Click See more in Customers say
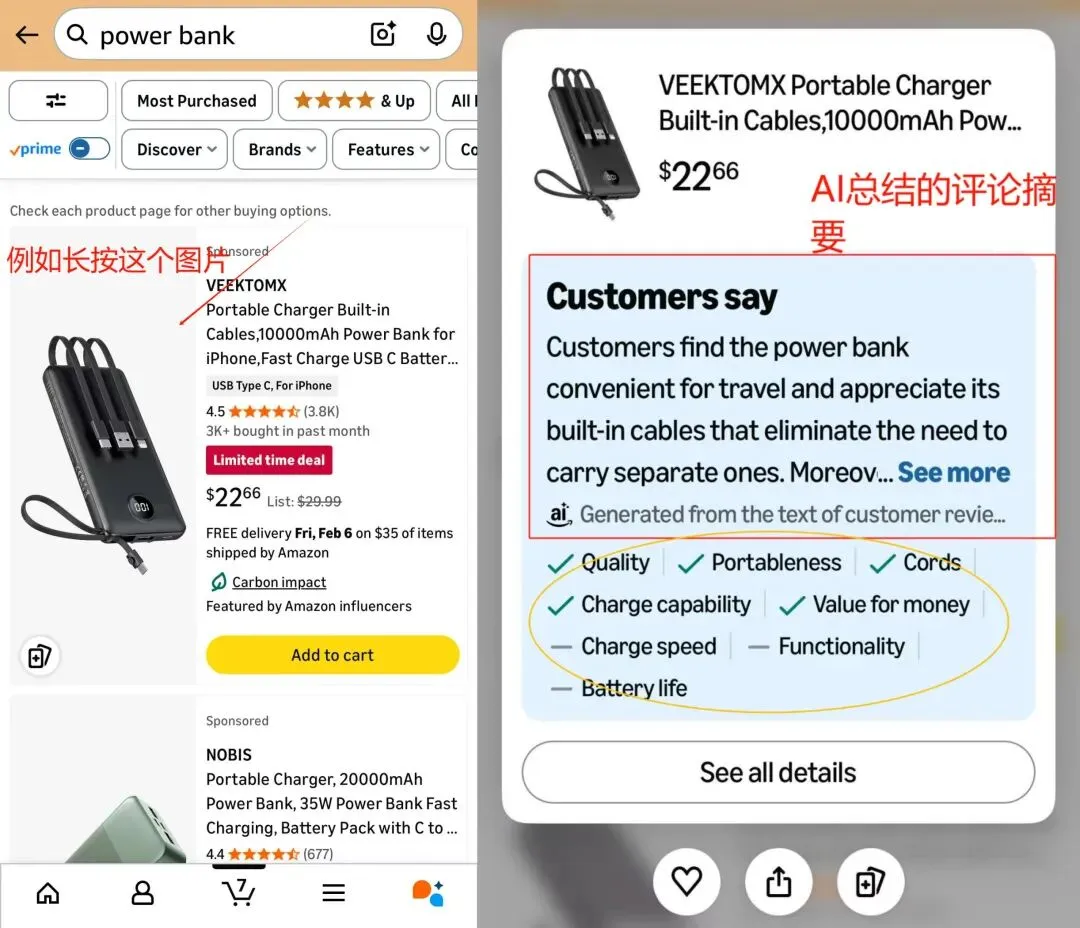 953,473
